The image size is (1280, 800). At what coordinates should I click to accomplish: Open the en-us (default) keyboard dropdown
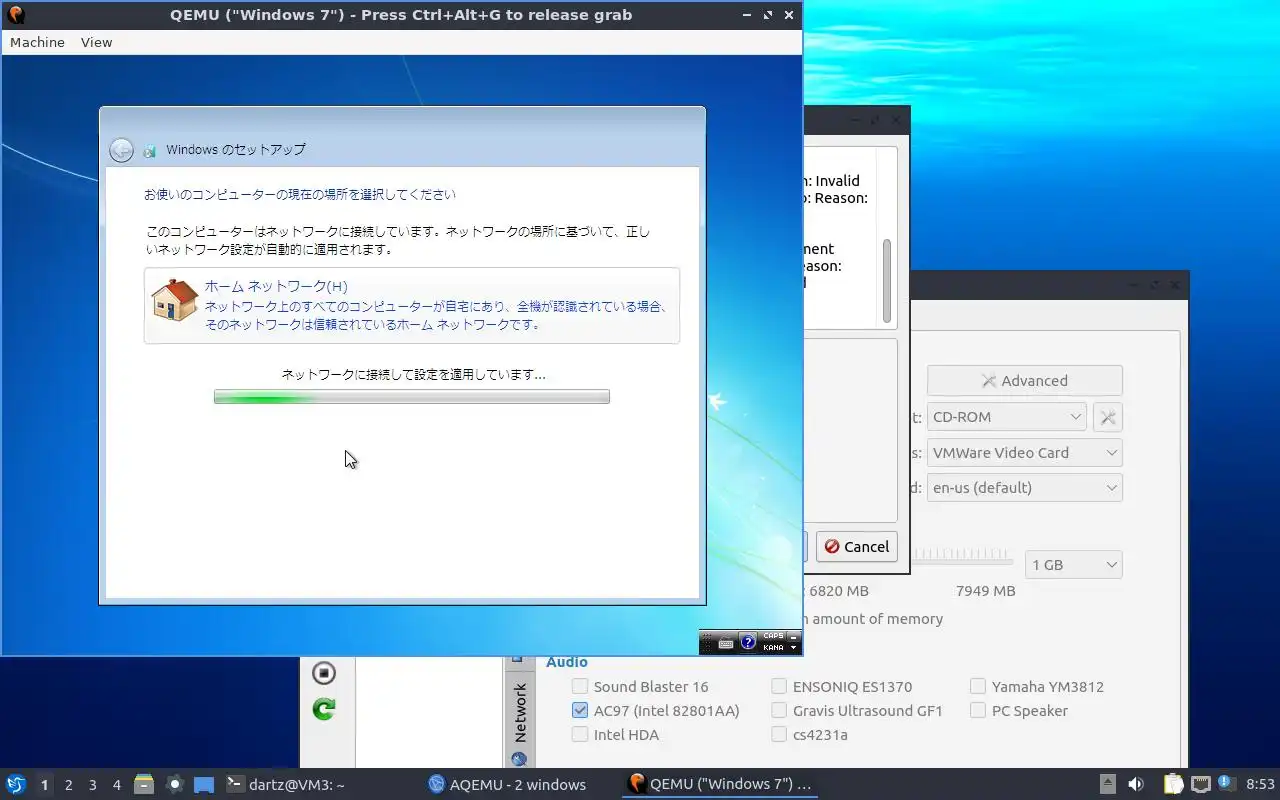pyautogui.click(x=1024, y=487)
